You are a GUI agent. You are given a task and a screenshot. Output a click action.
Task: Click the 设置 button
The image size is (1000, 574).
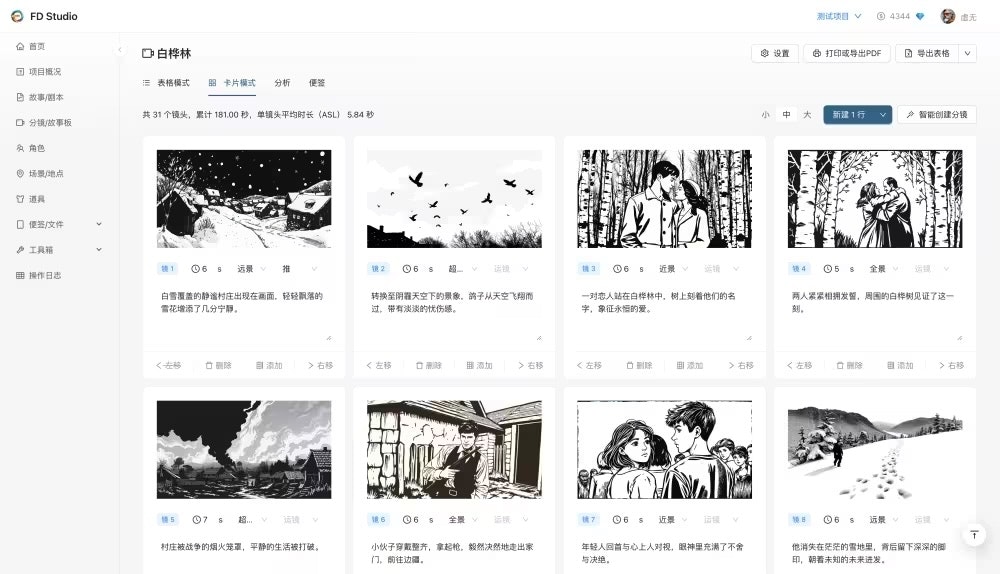pos(775,54)
